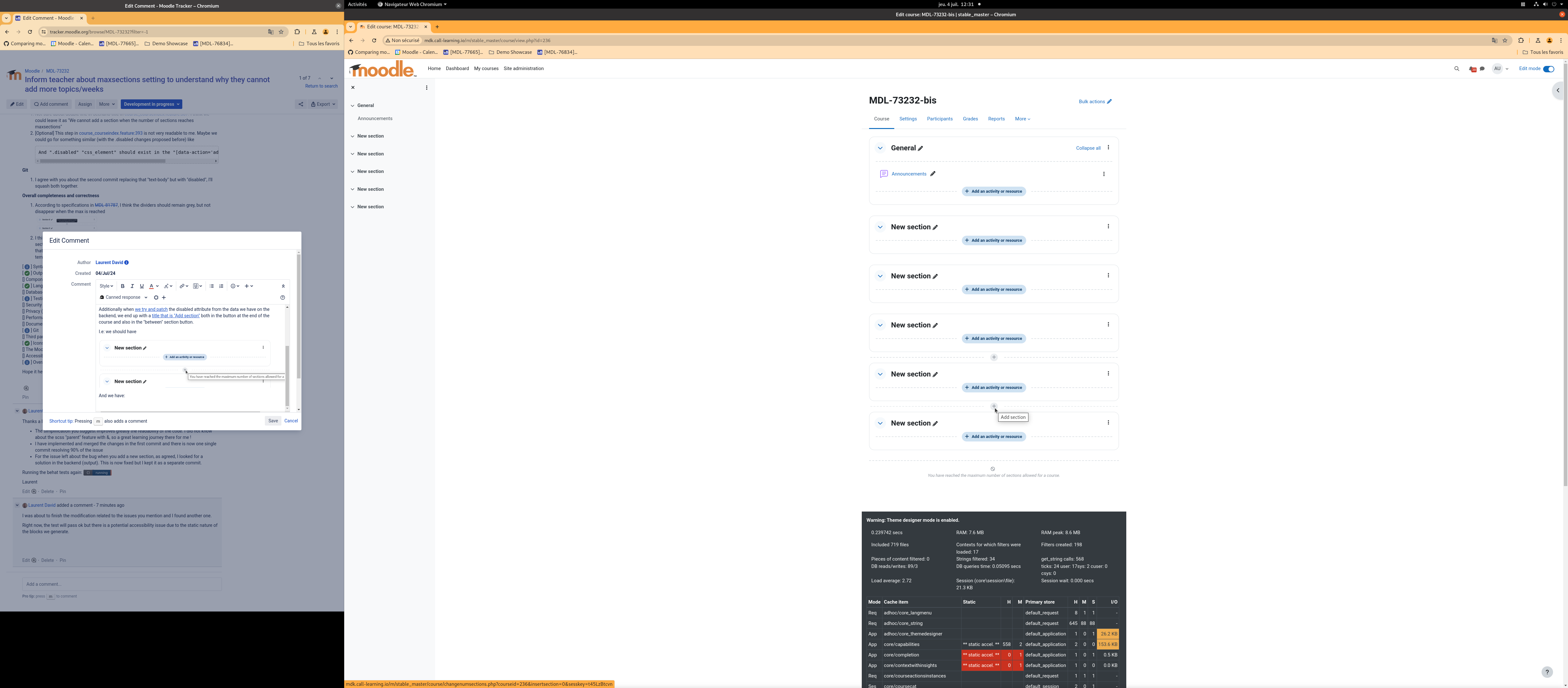Image resolution: width=1568 pixels, height=688 pixels.
Task: Open the Style dropdown in comment editor
Action: (x=106, y=286)
